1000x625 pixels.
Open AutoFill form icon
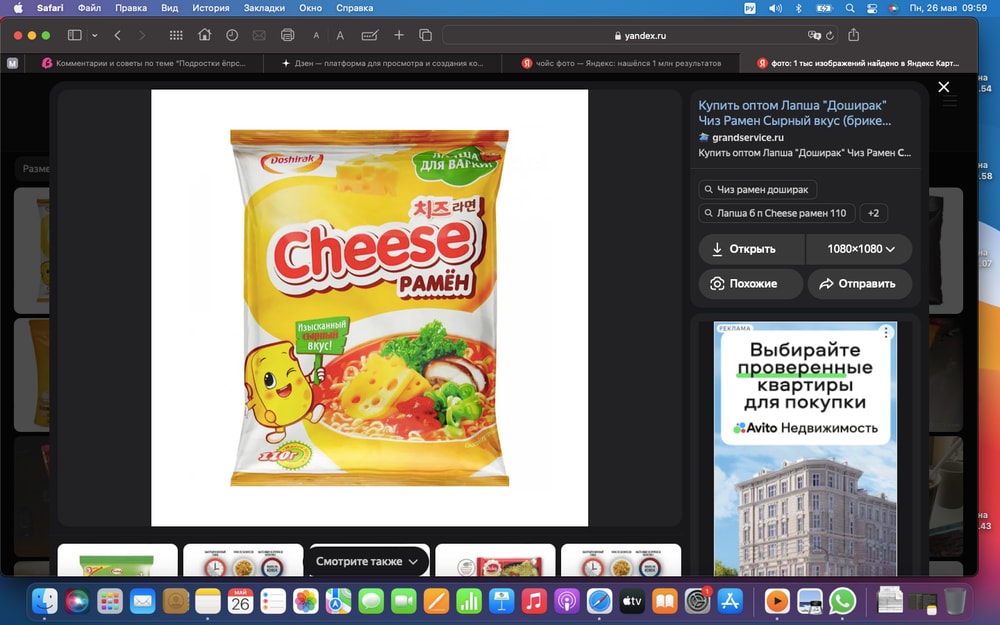click(x=370, y=35)
